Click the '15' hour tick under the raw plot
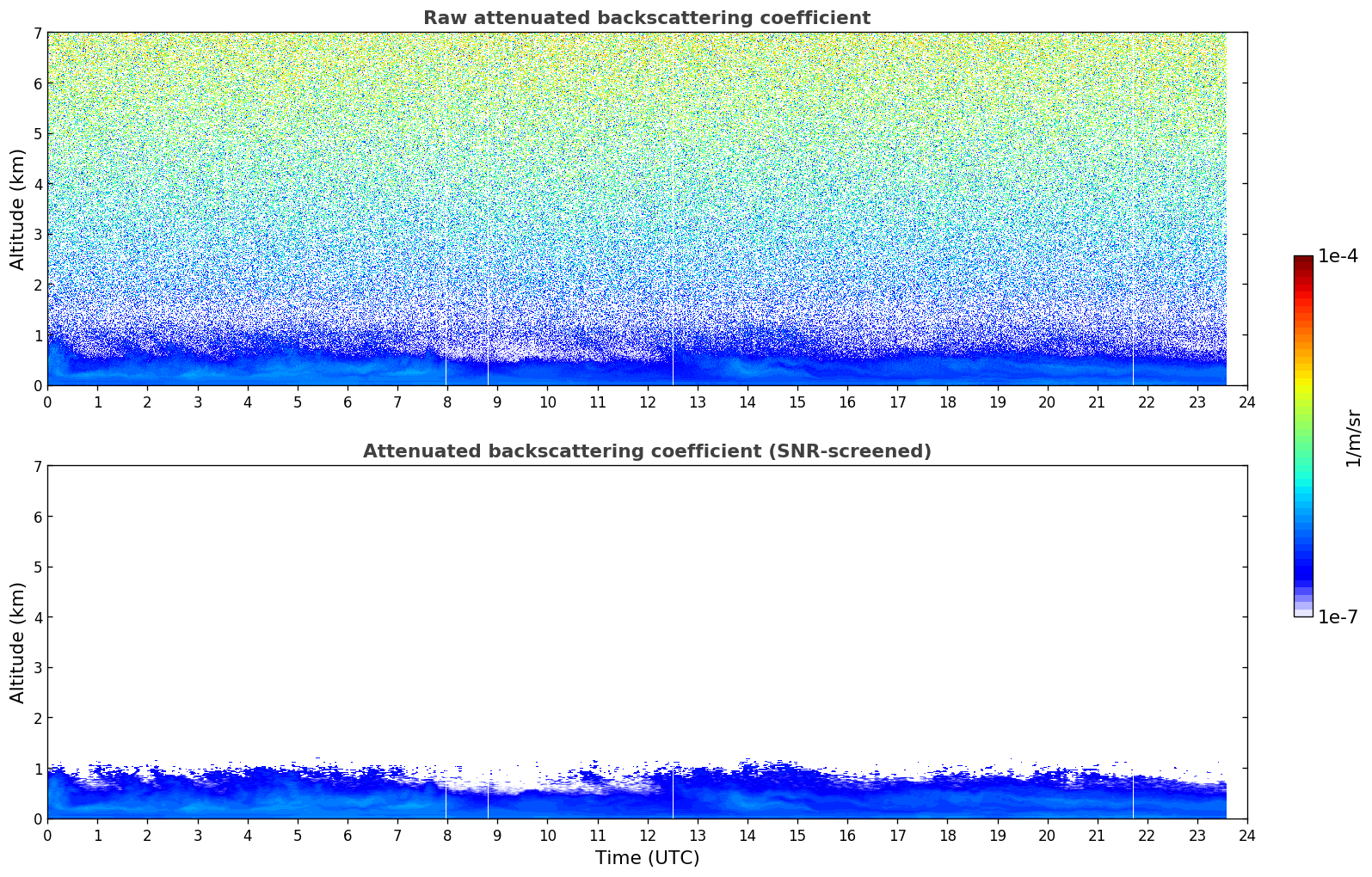 coord(797,402)
